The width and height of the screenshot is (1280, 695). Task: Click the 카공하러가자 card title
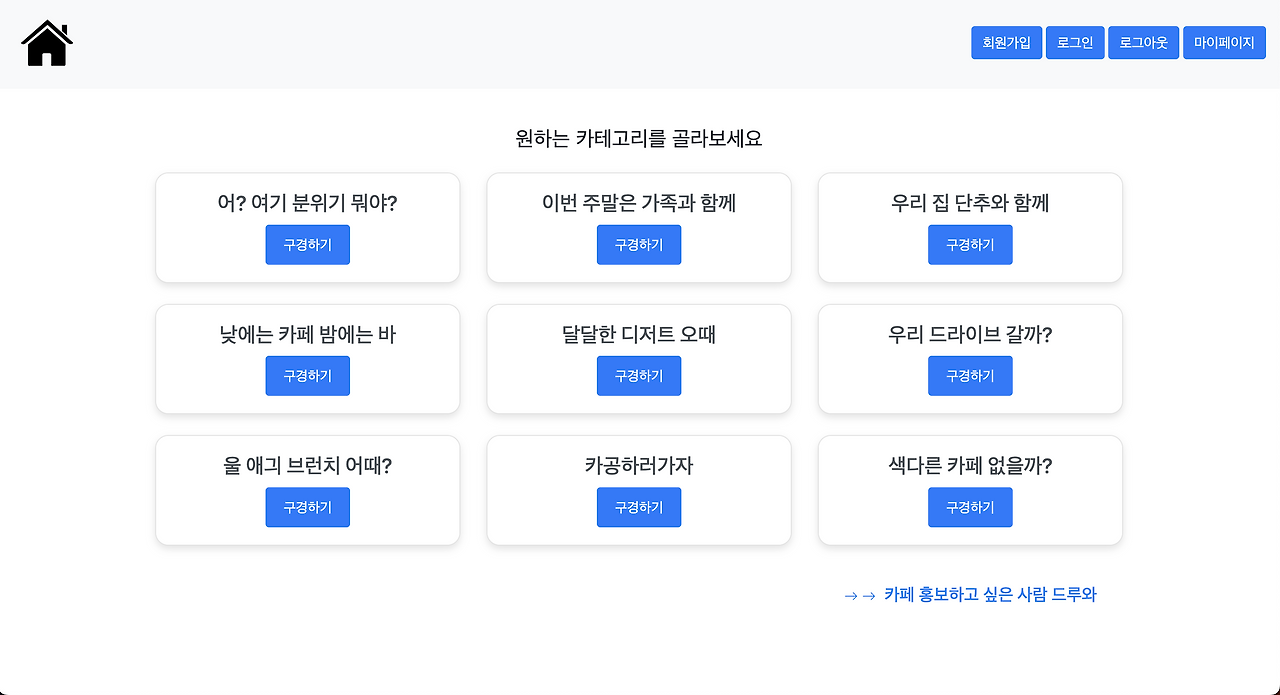click(x=639, y=465)
